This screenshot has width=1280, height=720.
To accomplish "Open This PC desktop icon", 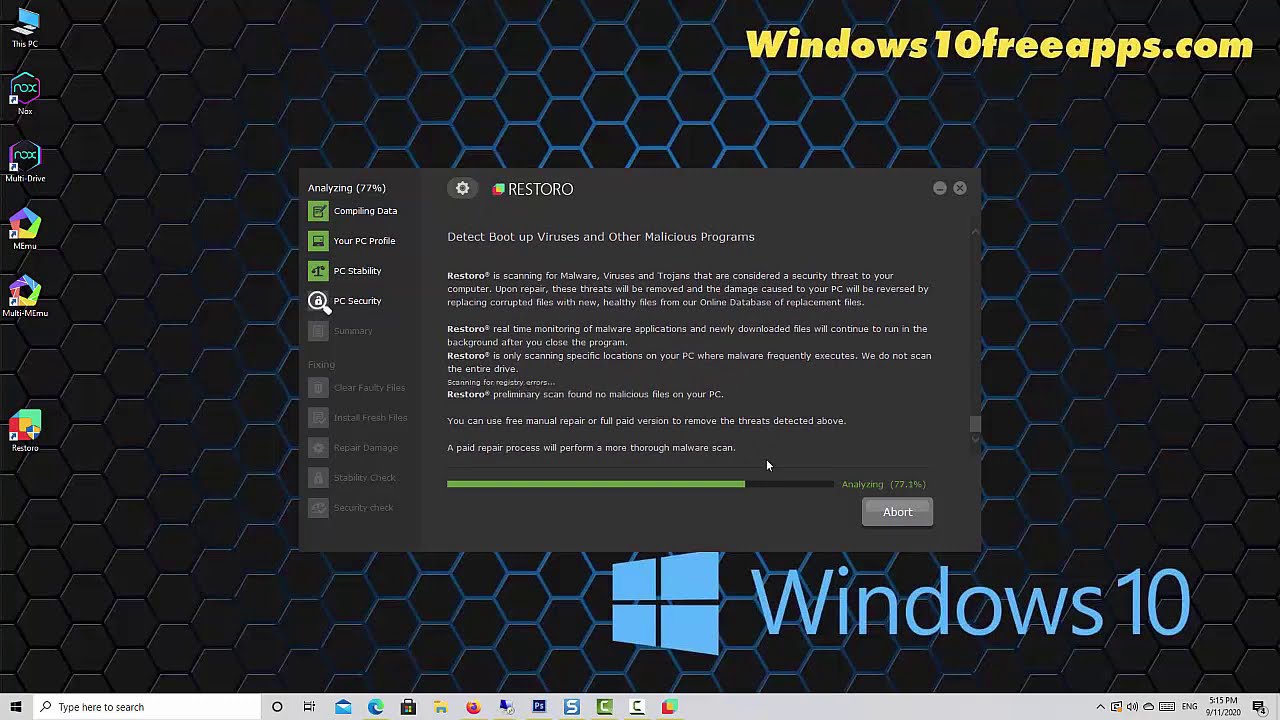I will tap(25, 28).
